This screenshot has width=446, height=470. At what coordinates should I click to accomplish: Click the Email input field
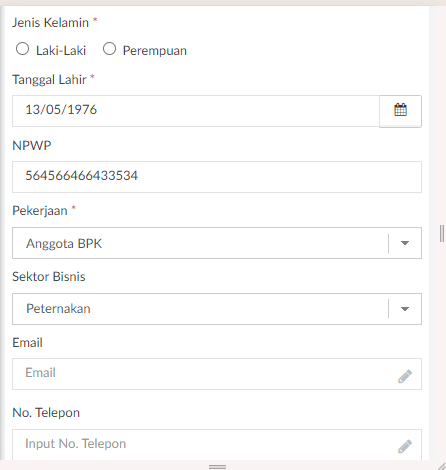[217, 374]
